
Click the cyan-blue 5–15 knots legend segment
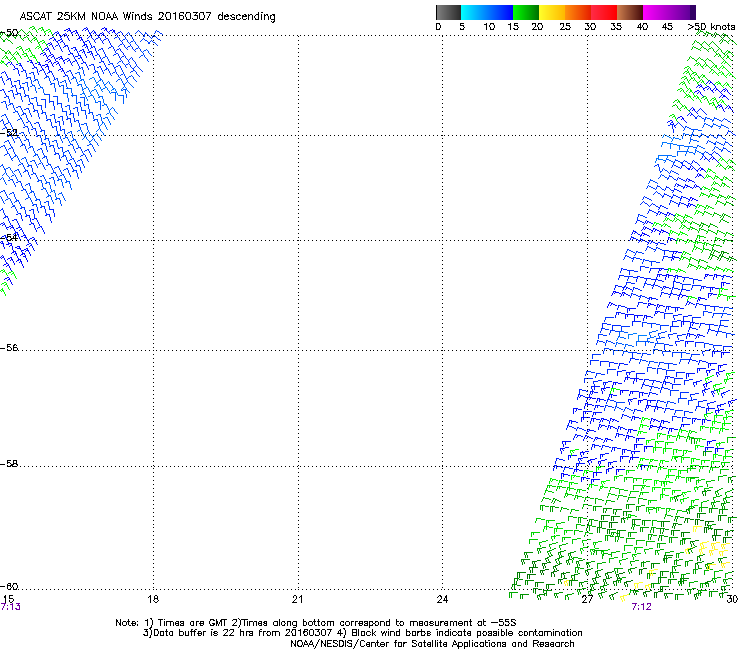487,12
